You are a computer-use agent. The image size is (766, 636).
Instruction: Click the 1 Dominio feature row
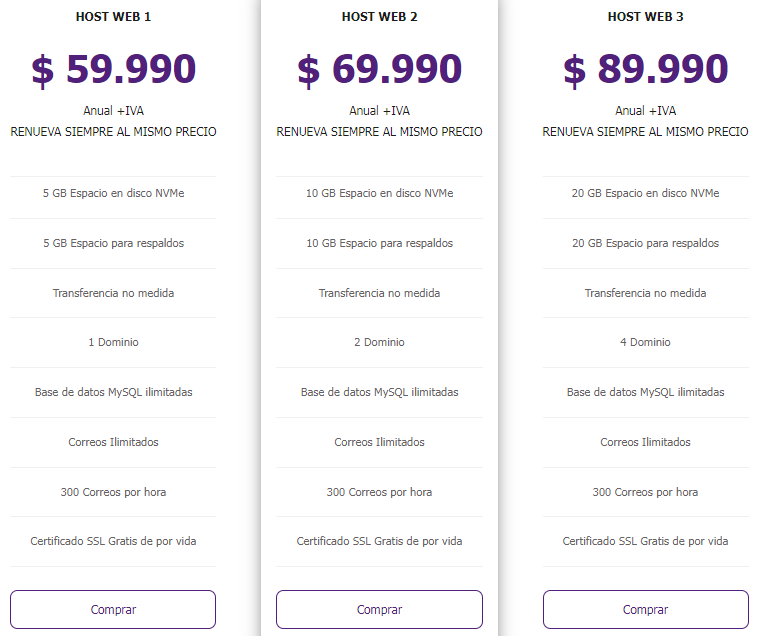tap(113, 342)
